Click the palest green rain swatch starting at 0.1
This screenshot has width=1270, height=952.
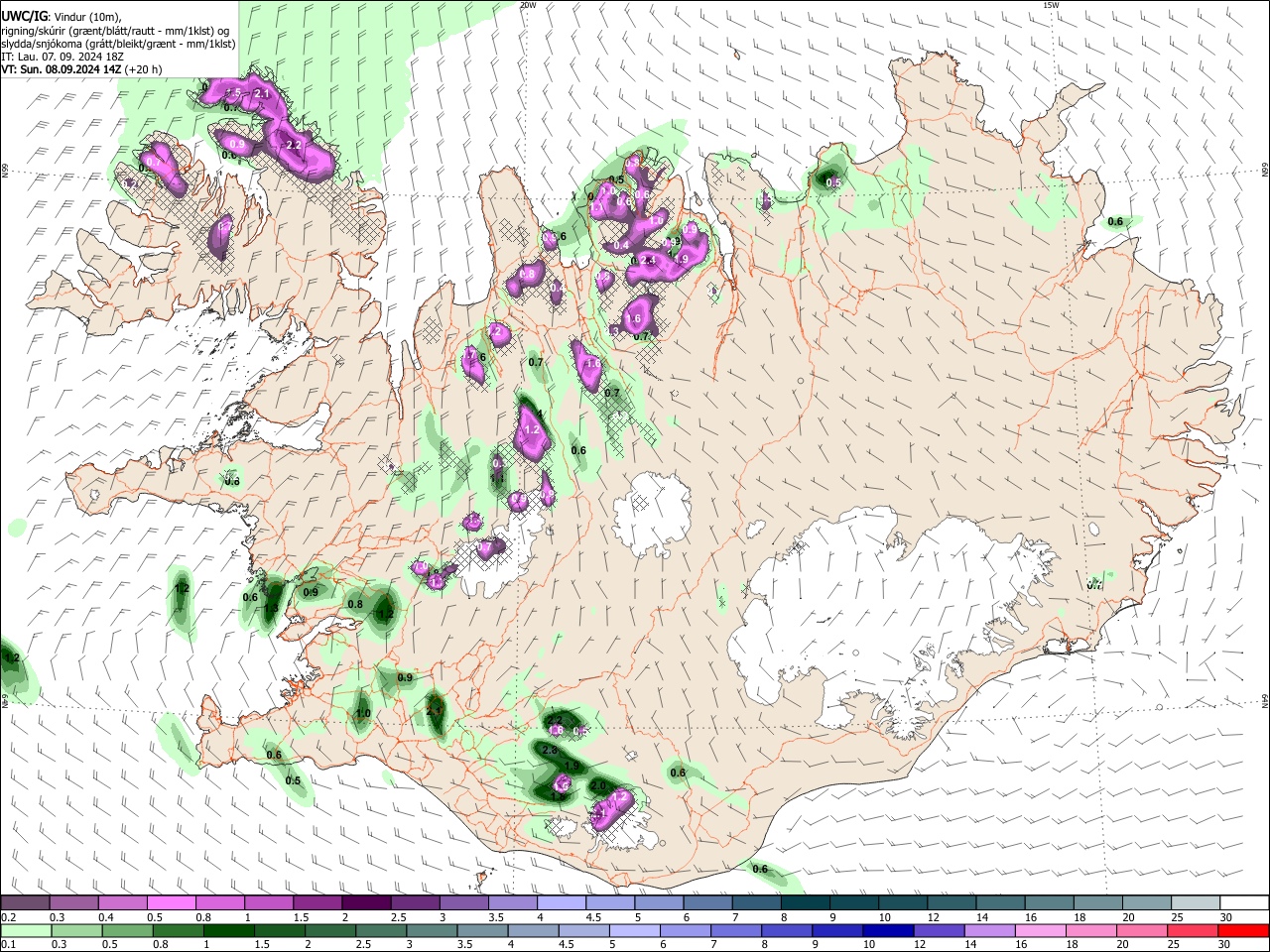(25, 930)
